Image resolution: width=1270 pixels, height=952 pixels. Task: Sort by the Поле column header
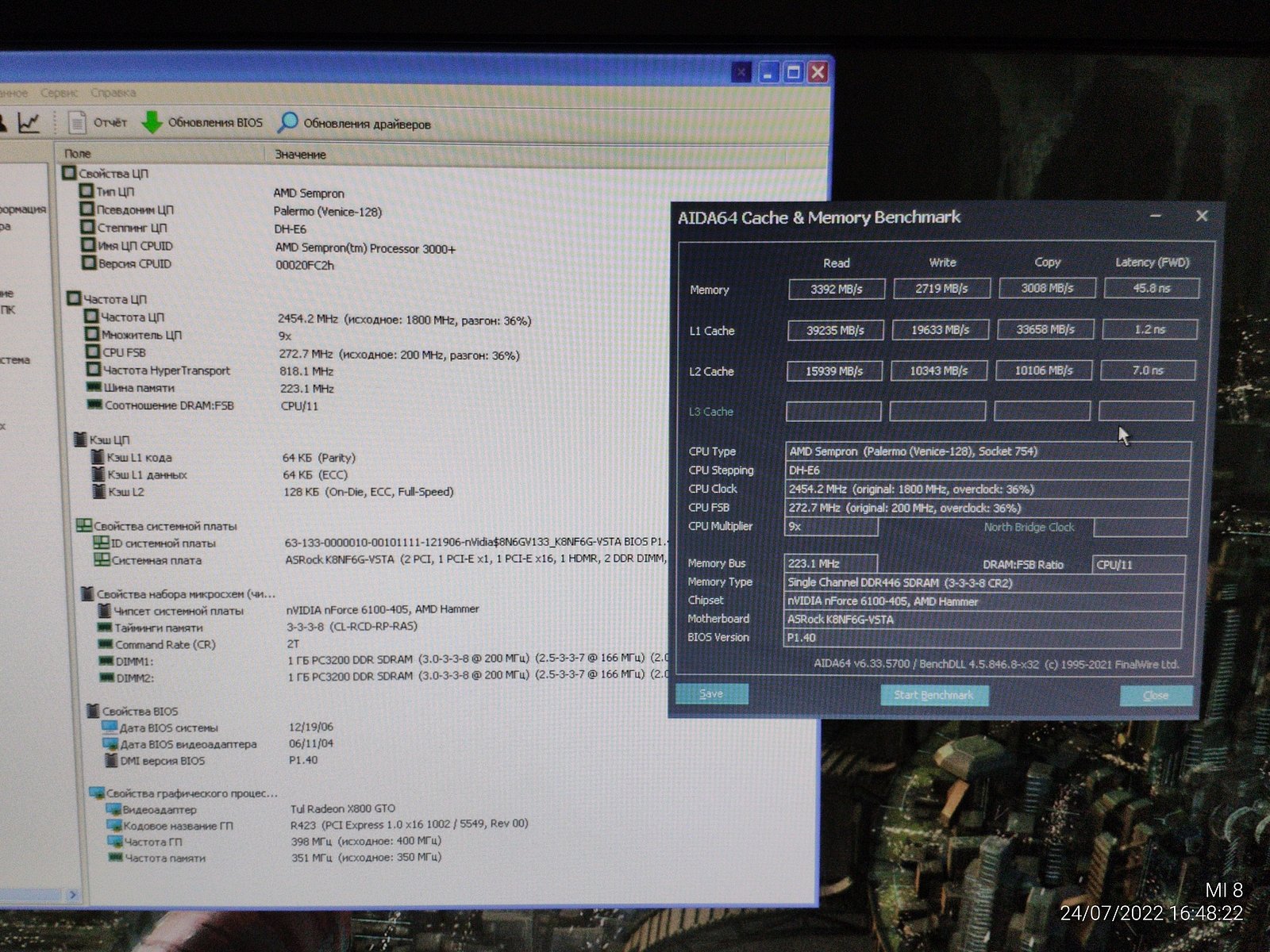pyautogui.click(x=78, y=154)
